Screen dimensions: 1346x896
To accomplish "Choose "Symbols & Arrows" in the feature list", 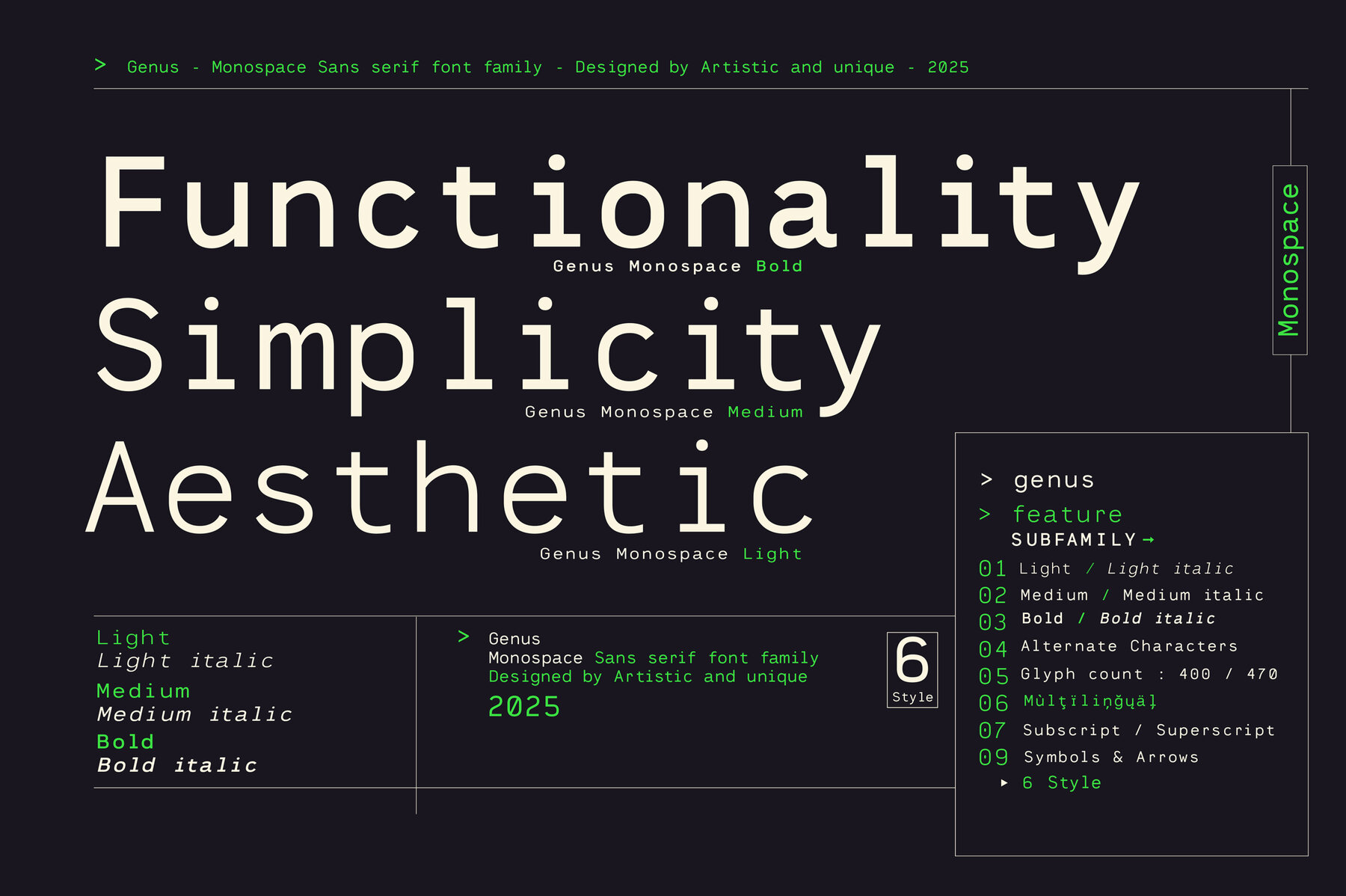I will (1111, 757).
